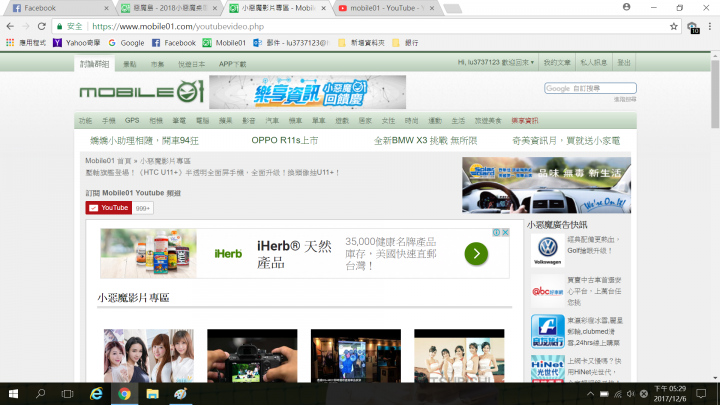Viewport: 720px width, 405px height.
Task: Close the Facebook browser tab
Action: [x=107, y=8]
